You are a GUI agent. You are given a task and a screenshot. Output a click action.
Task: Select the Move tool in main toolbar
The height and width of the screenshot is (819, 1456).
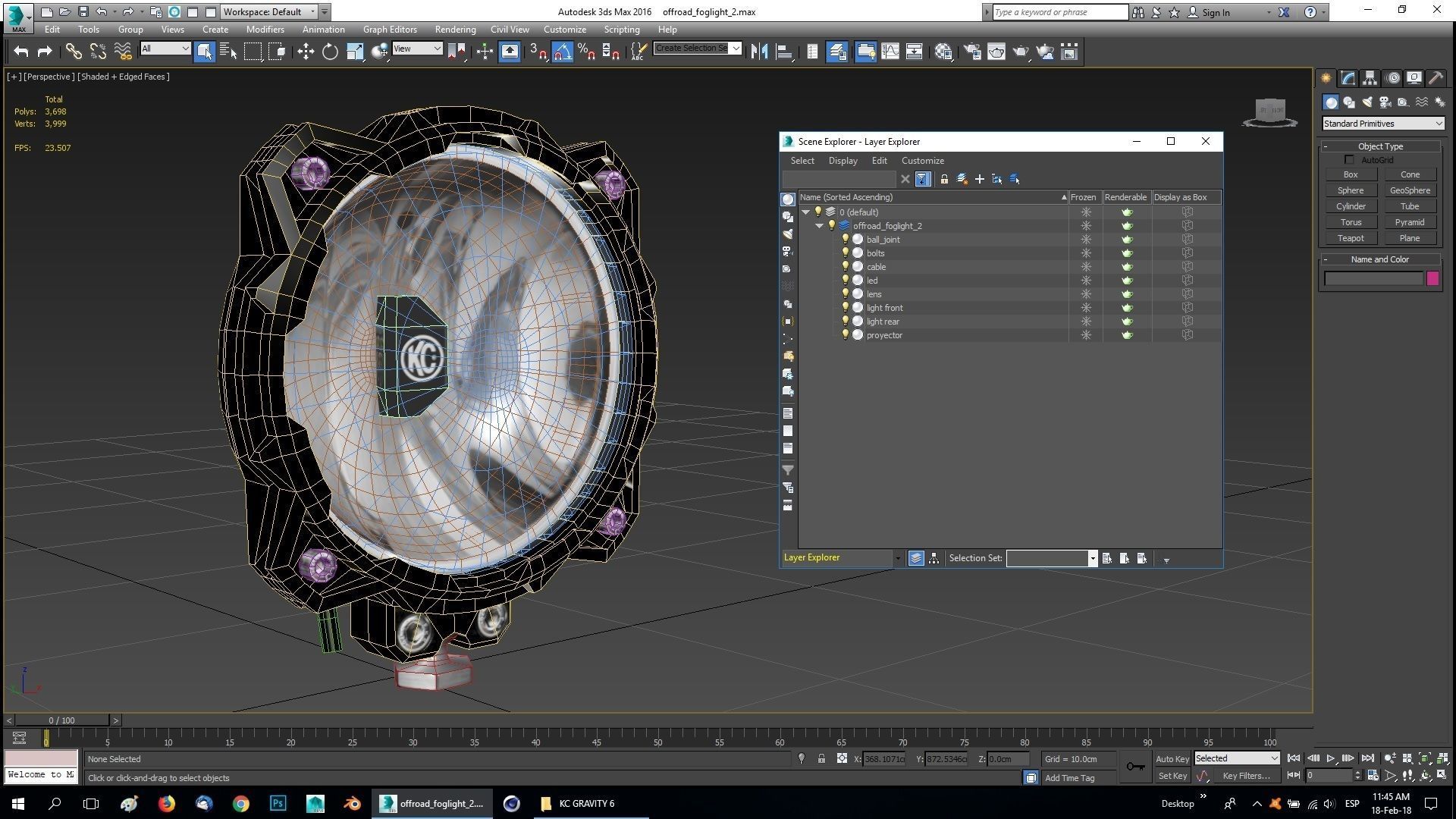click(306, 52)
